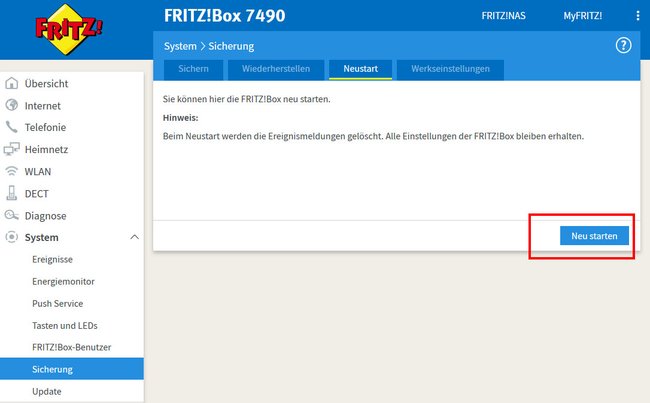The height and width of the screenshot is (403, 650).
Task: Click the FRITZ! logo
Action: (69, 29)
